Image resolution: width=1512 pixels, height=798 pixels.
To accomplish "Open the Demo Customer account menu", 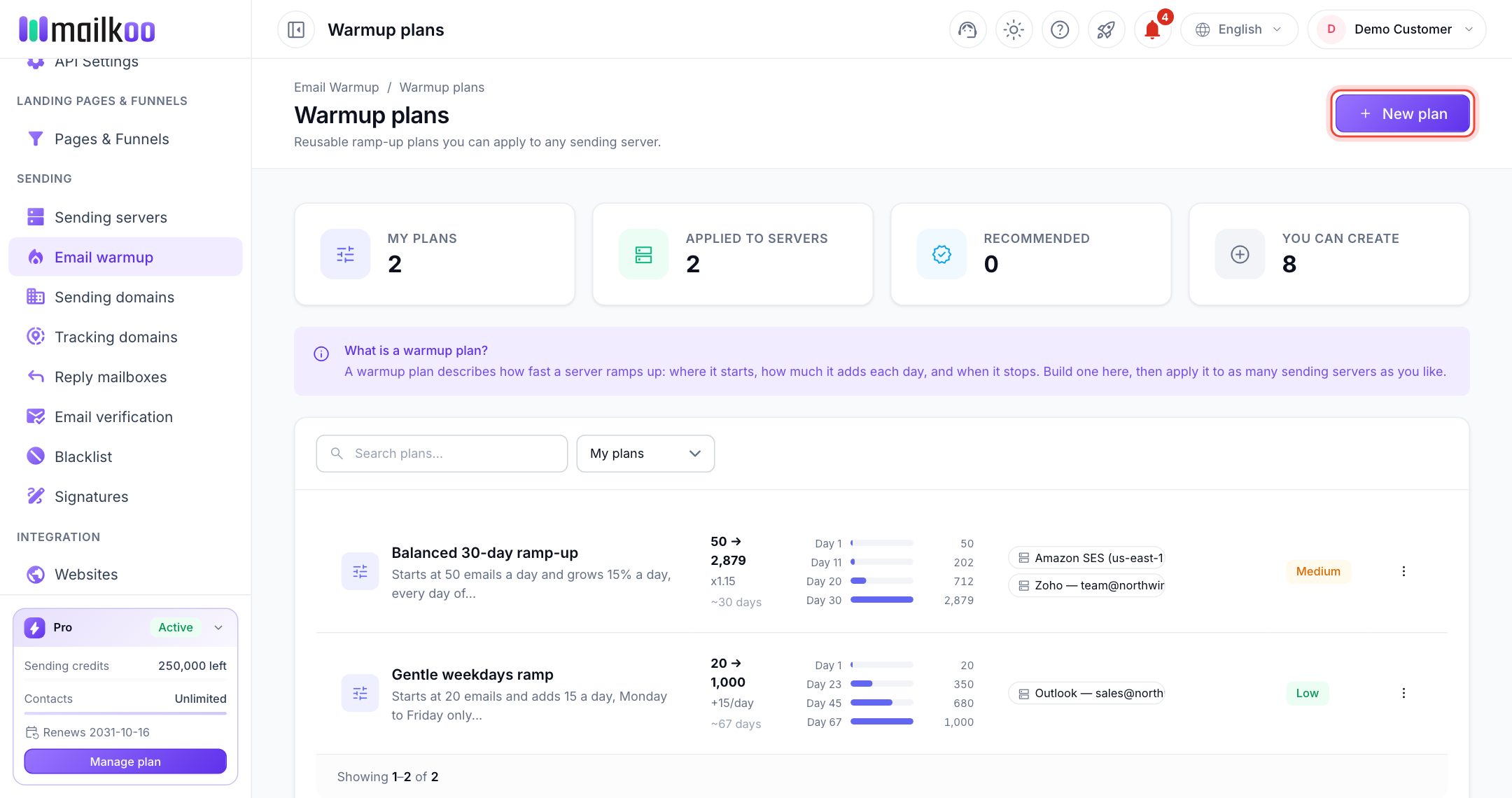I will (x=1396, y=29).
